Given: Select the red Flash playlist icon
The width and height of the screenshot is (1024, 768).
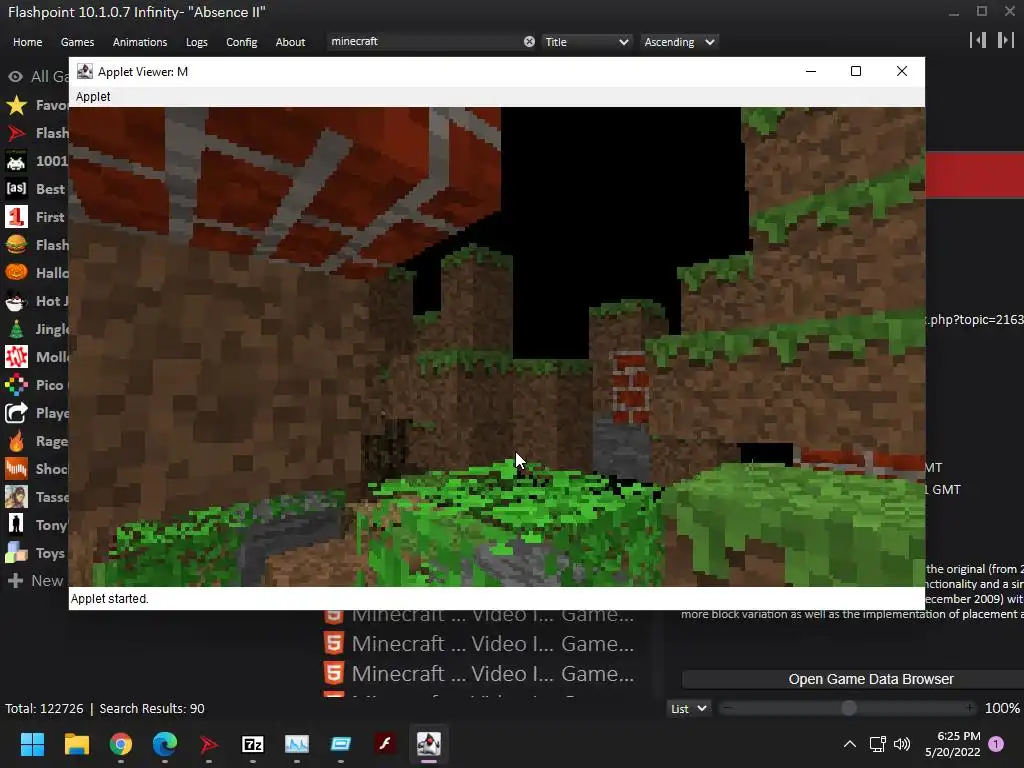Looking at the screenshot, I should click(16, 133).
